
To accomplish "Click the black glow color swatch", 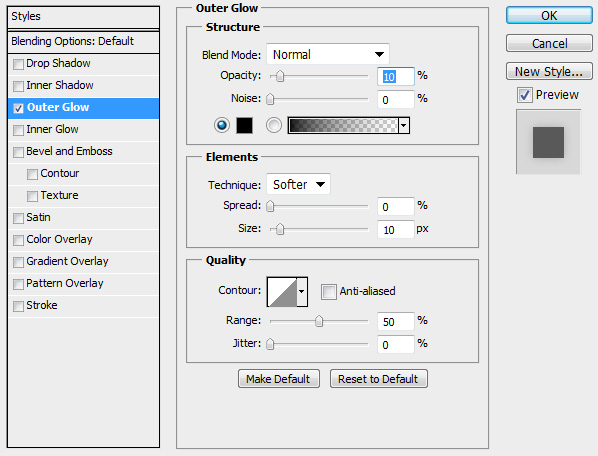I will [244, 125].
